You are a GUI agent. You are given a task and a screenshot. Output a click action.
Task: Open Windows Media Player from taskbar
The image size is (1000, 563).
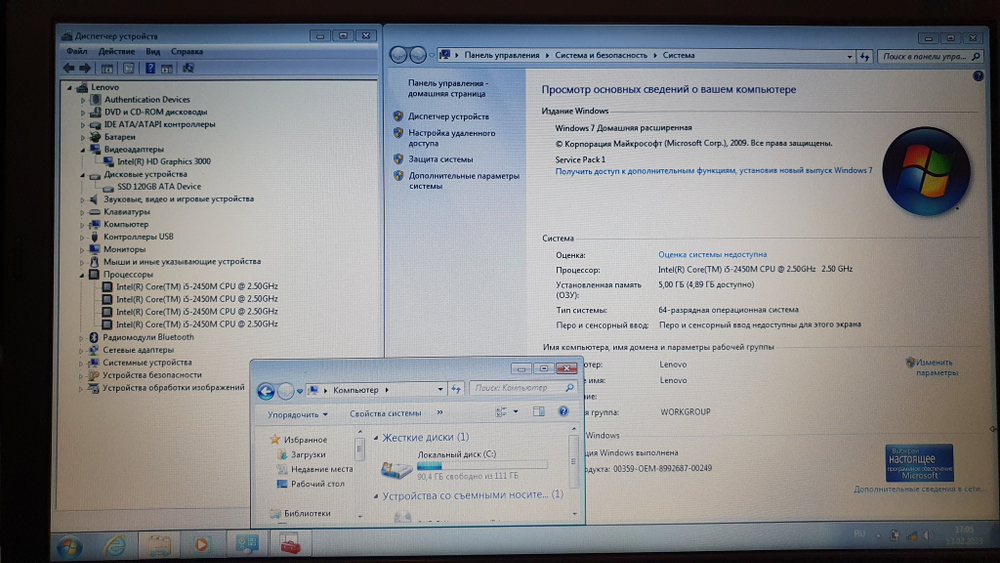pyautogui.click(x=202, y=545)
